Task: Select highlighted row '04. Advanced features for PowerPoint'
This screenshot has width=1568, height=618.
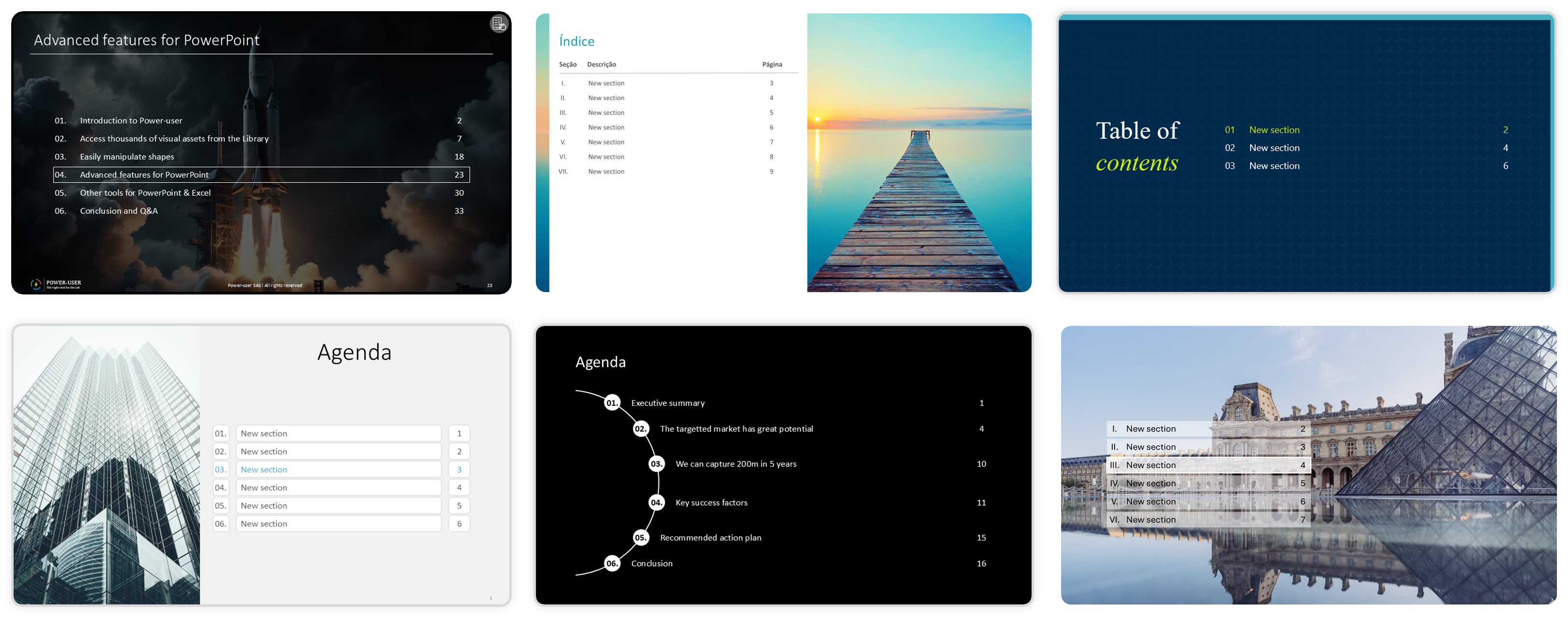Action: click(261, 175)
